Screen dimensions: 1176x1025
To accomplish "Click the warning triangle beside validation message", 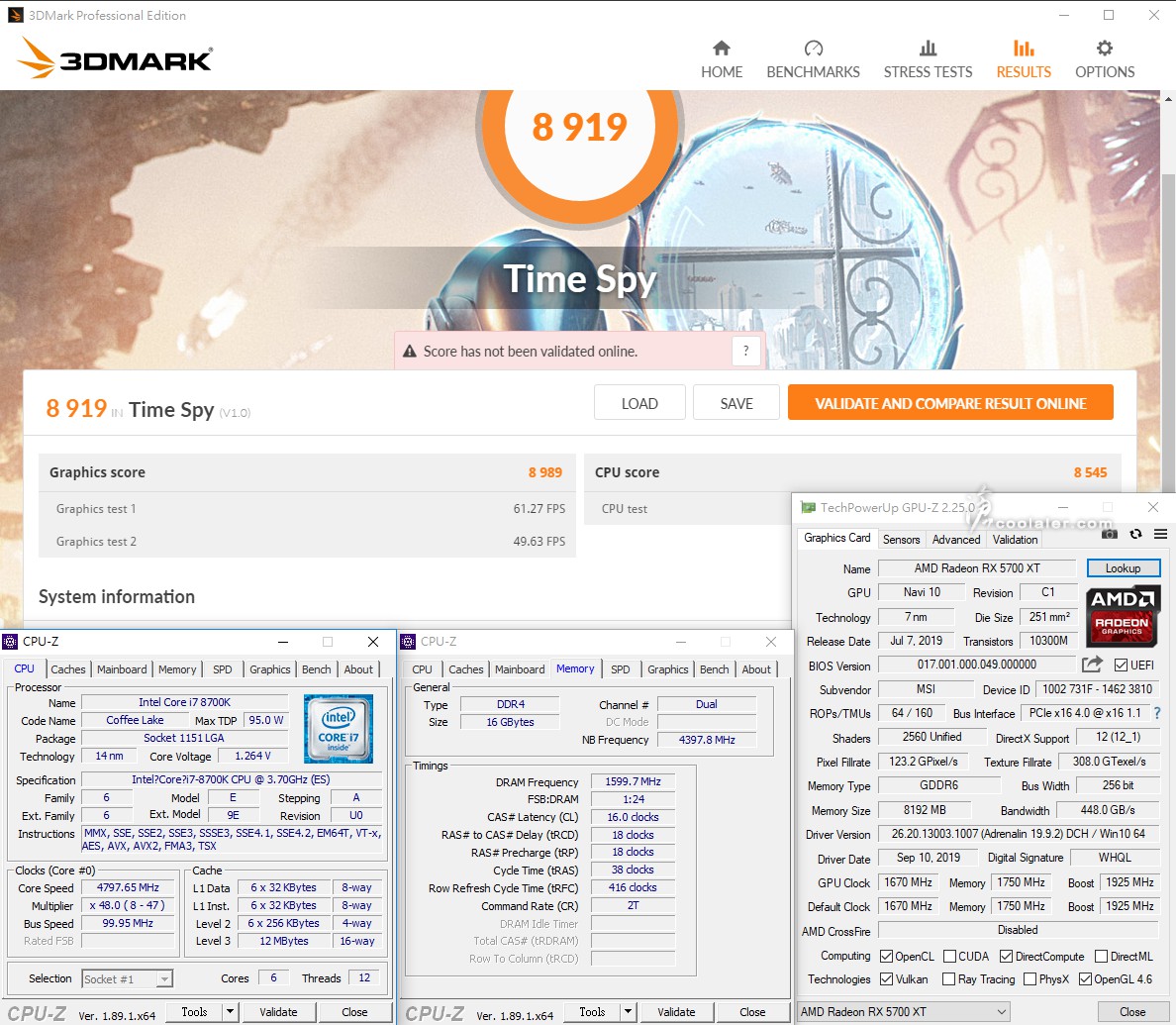I will point(410,352).
